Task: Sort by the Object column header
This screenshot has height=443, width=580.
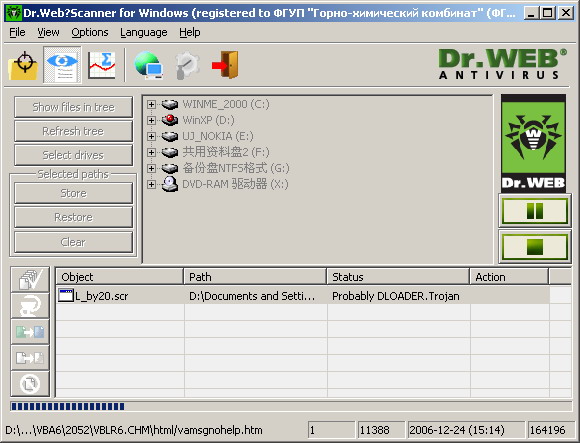Action: tap(119, 277)
